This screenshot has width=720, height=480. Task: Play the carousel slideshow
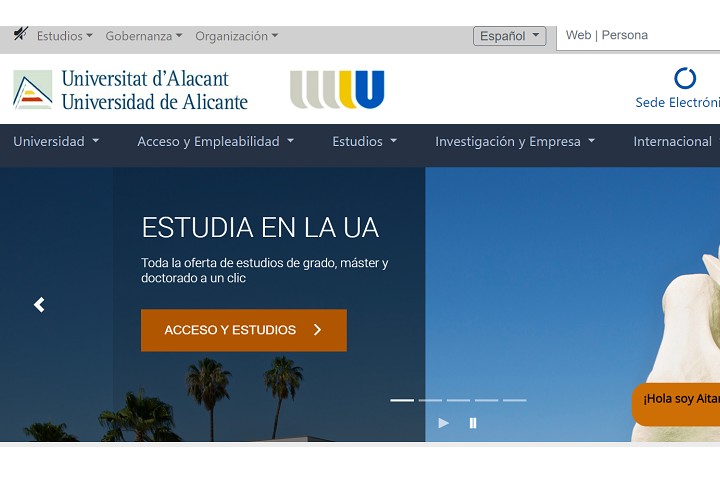[444, 423]
